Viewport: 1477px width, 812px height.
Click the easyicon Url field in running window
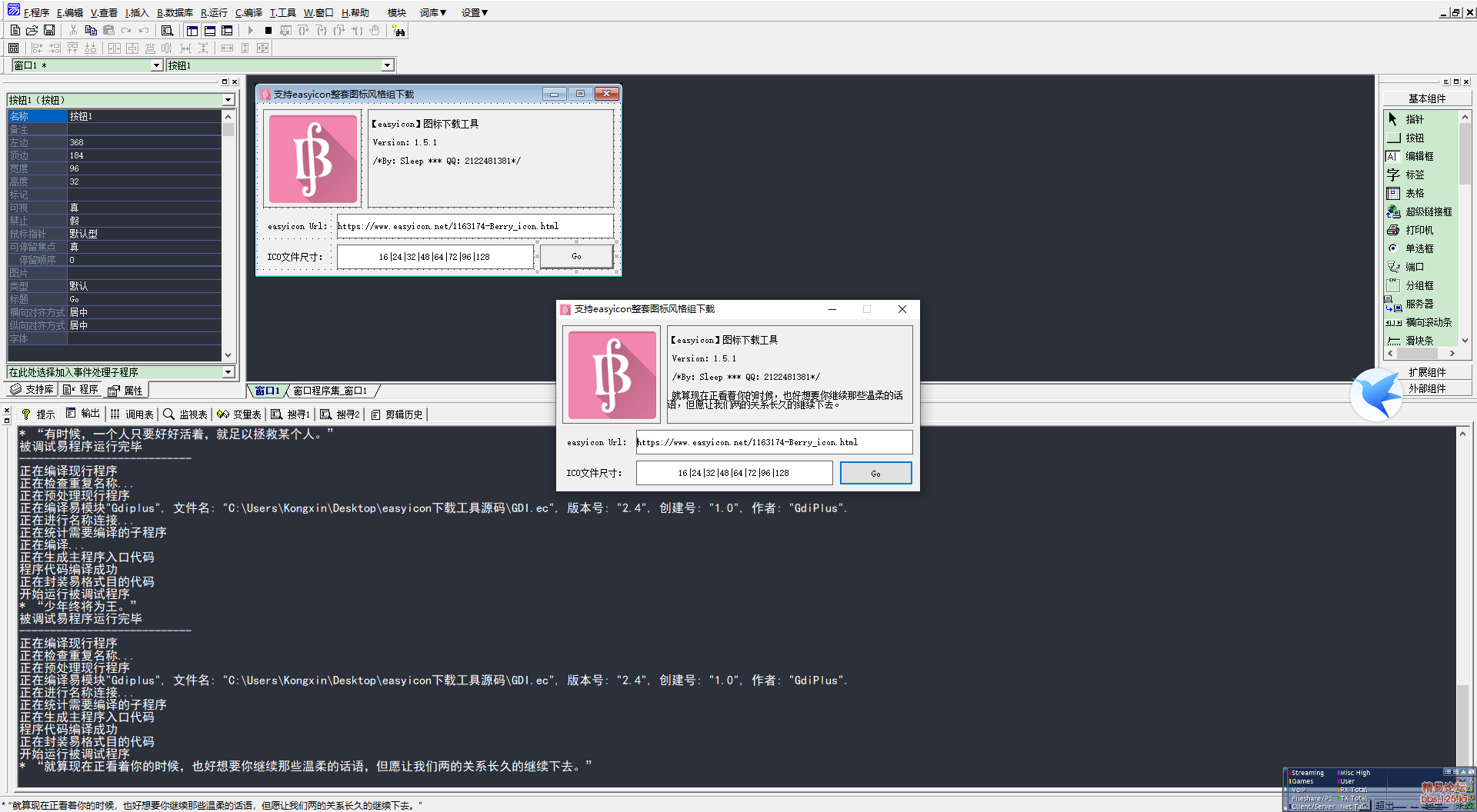(x=773, y=442)
